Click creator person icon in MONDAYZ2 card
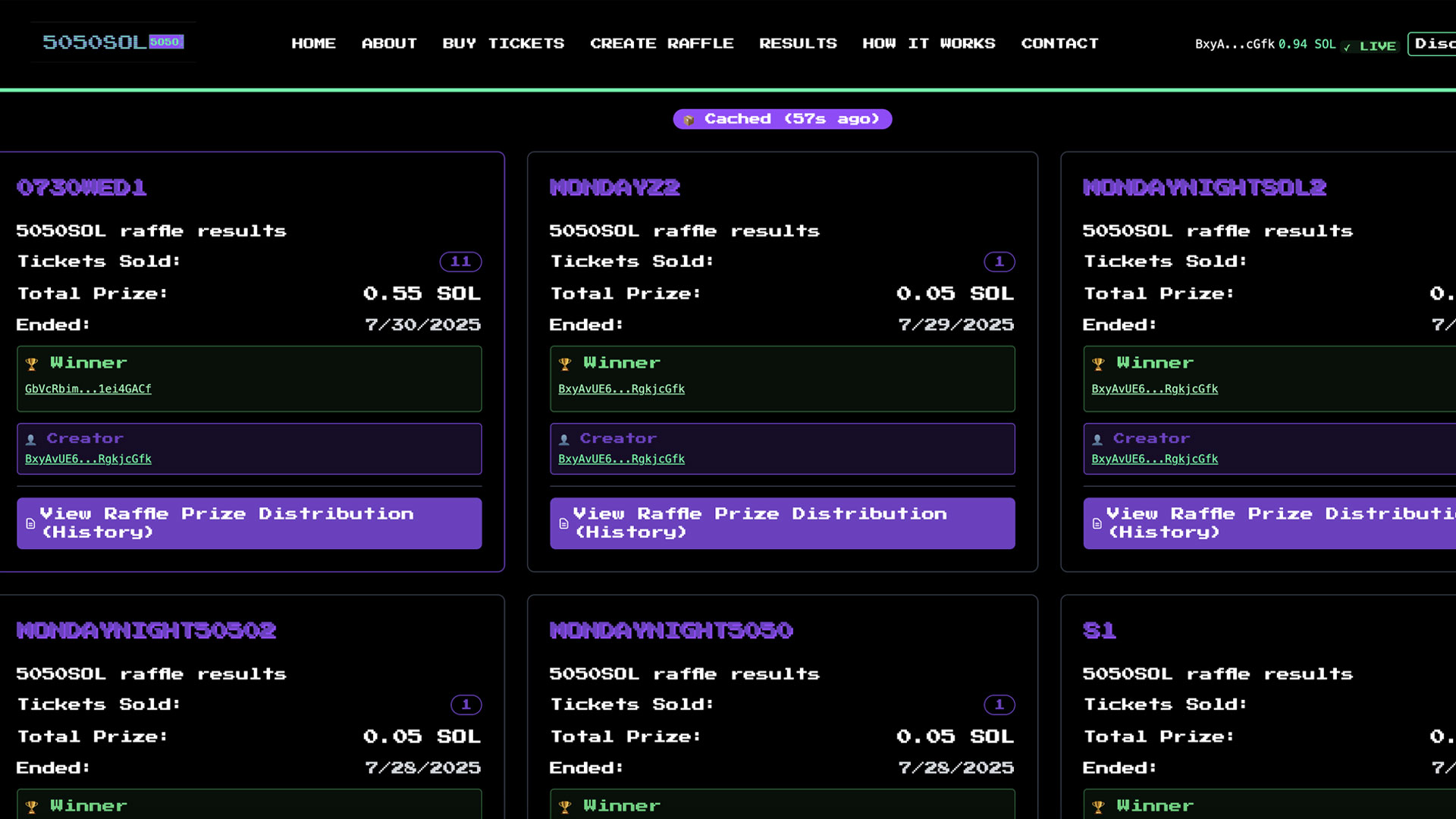 (564, 439)
